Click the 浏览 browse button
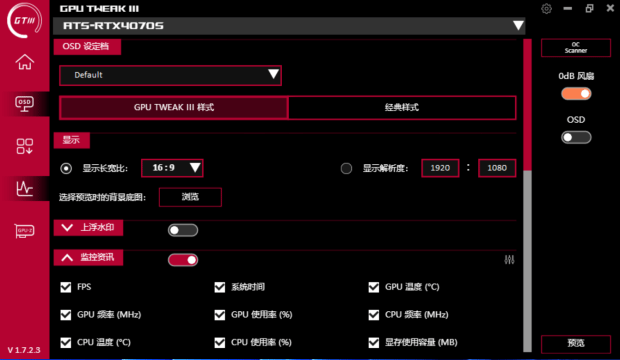620x360 pixels. (190, 197)
